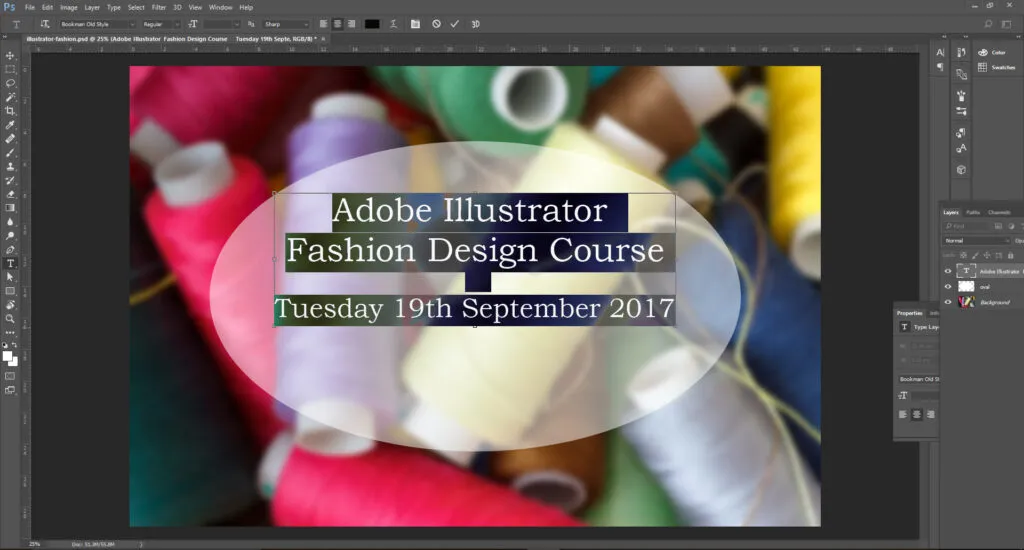Open the Bookman Old Style font dropdown
Screen dimensions: 1024x550
(97, 24)
